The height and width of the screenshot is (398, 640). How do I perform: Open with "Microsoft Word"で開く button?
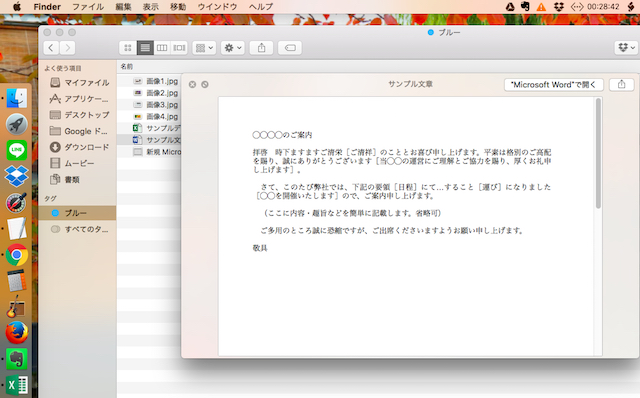tap(553, 84)
